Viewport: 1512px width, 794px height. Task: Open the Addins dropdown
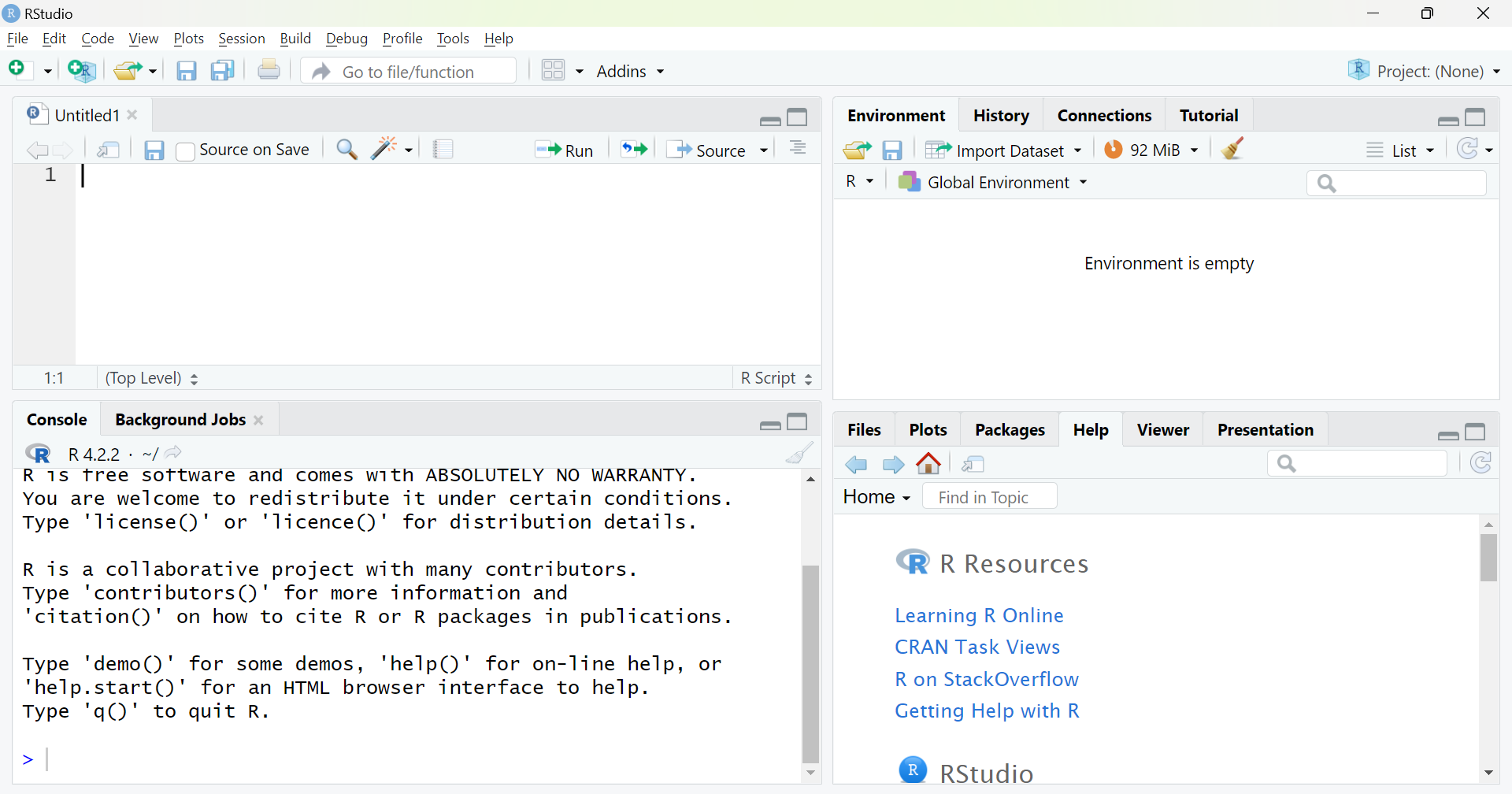[630, 72]
